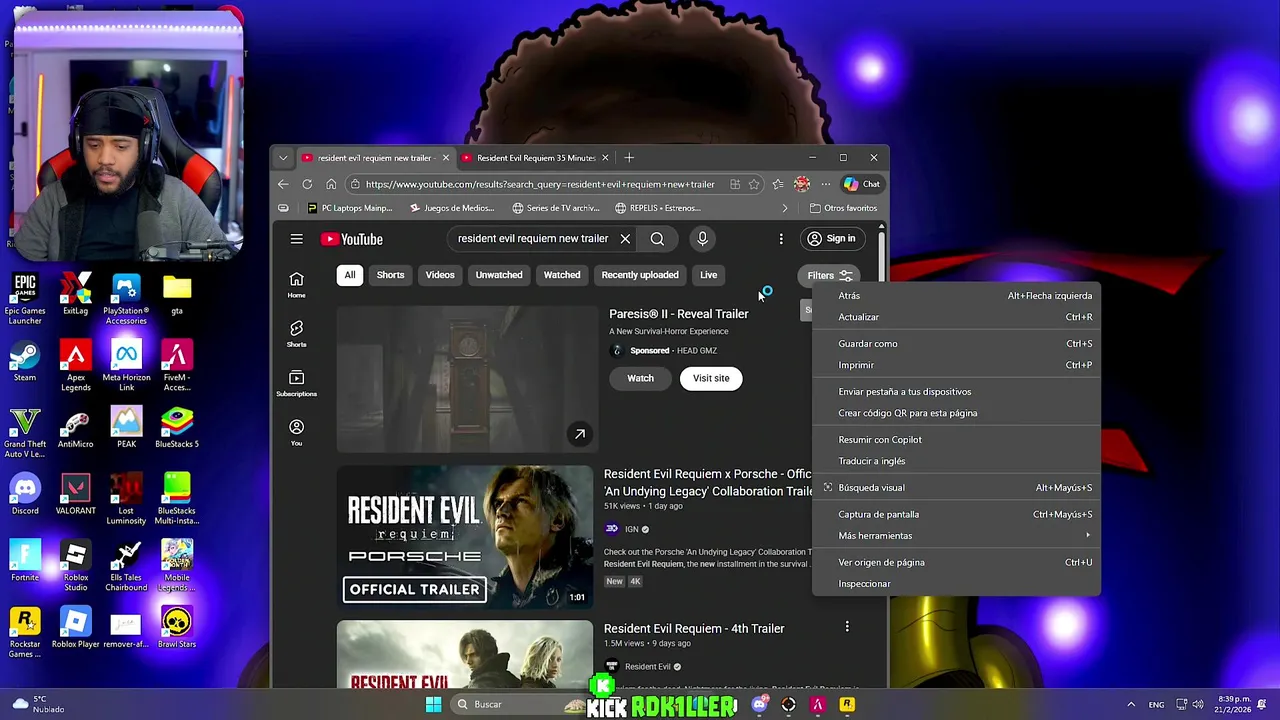Image resolution: width=1280 pixels, height=720 pixels.
Task: Click the browser address bar URL
Action: [x=540, y=184]
